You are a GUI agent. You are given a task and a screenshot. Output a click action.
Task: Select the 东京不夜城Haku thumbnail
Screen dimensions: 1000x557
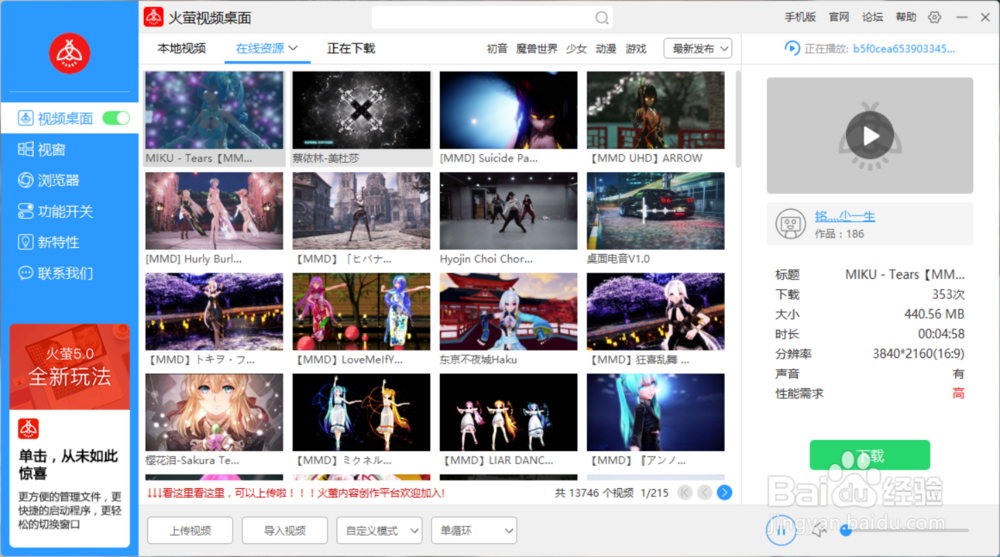[508, 311]
